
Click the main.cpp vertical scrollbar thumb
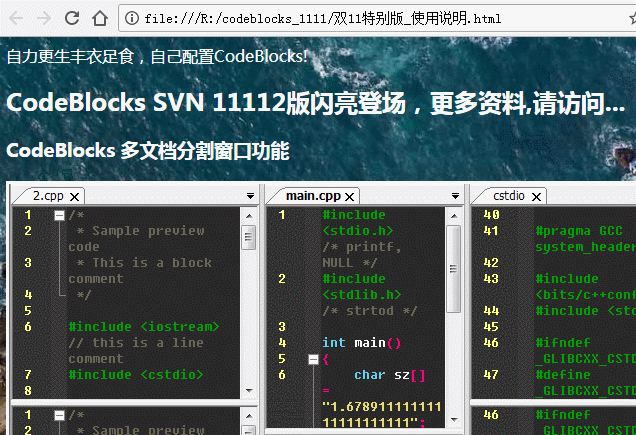(453, 269)
